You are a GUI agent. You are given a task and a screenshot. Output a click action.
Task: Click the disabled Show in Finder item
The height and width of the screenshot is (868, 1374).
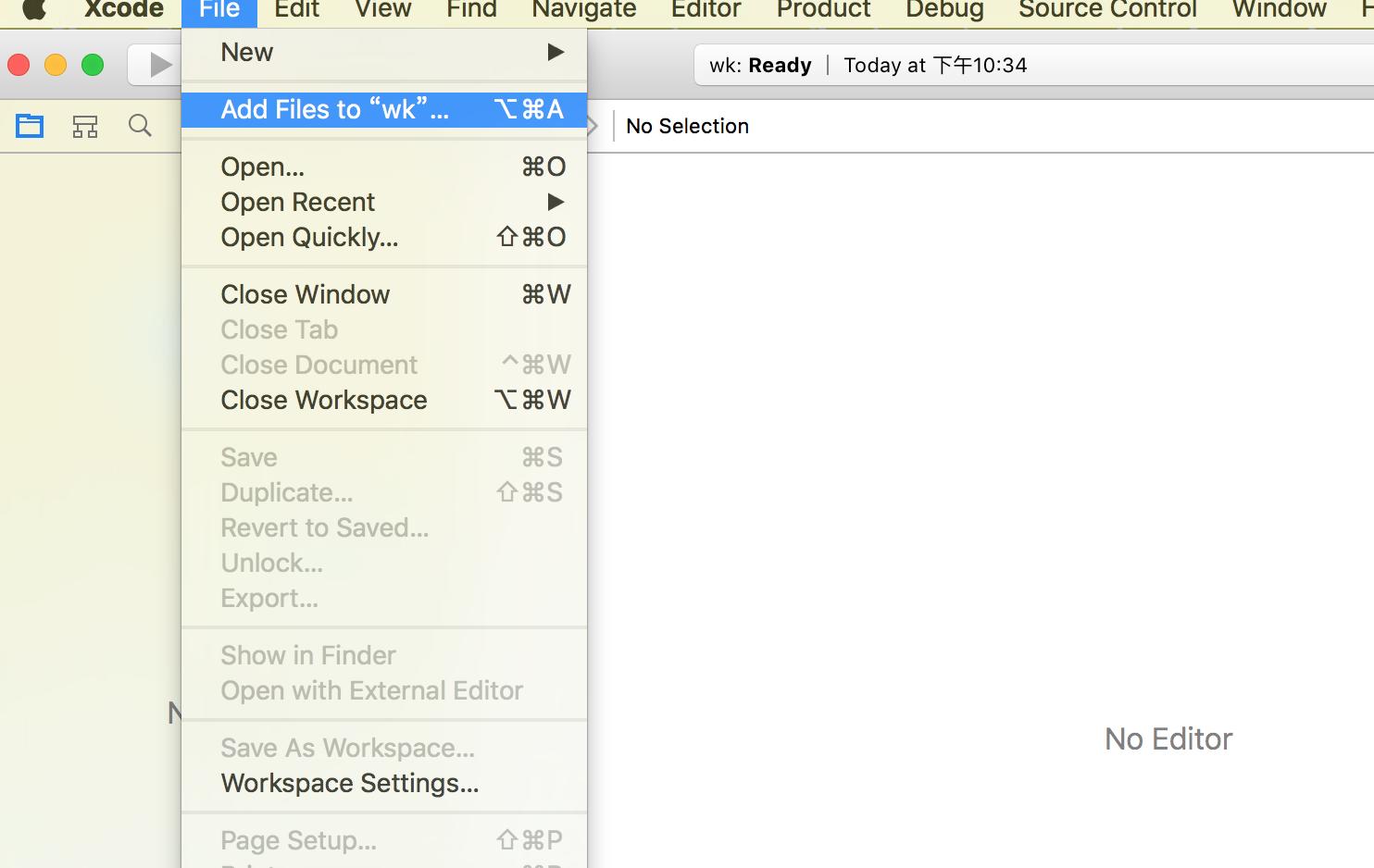click(x=384, y=655)
